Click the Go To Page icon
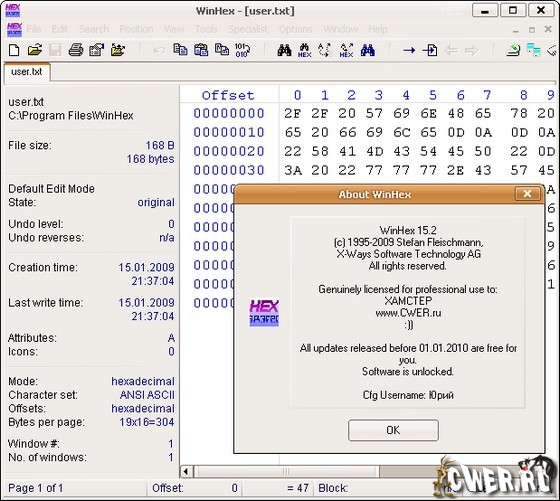Viewport: 560px width, 501px height. 430,50
